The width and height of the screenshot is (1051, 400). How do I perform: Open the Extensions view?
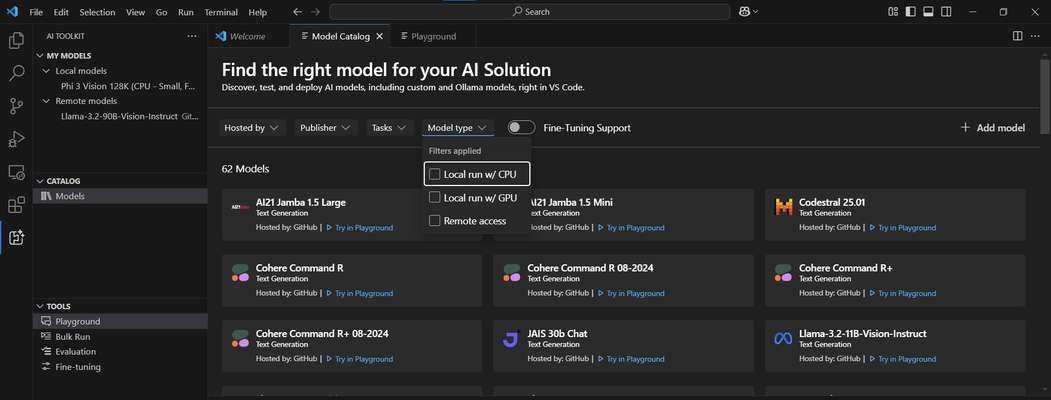(x=16, y=205)
